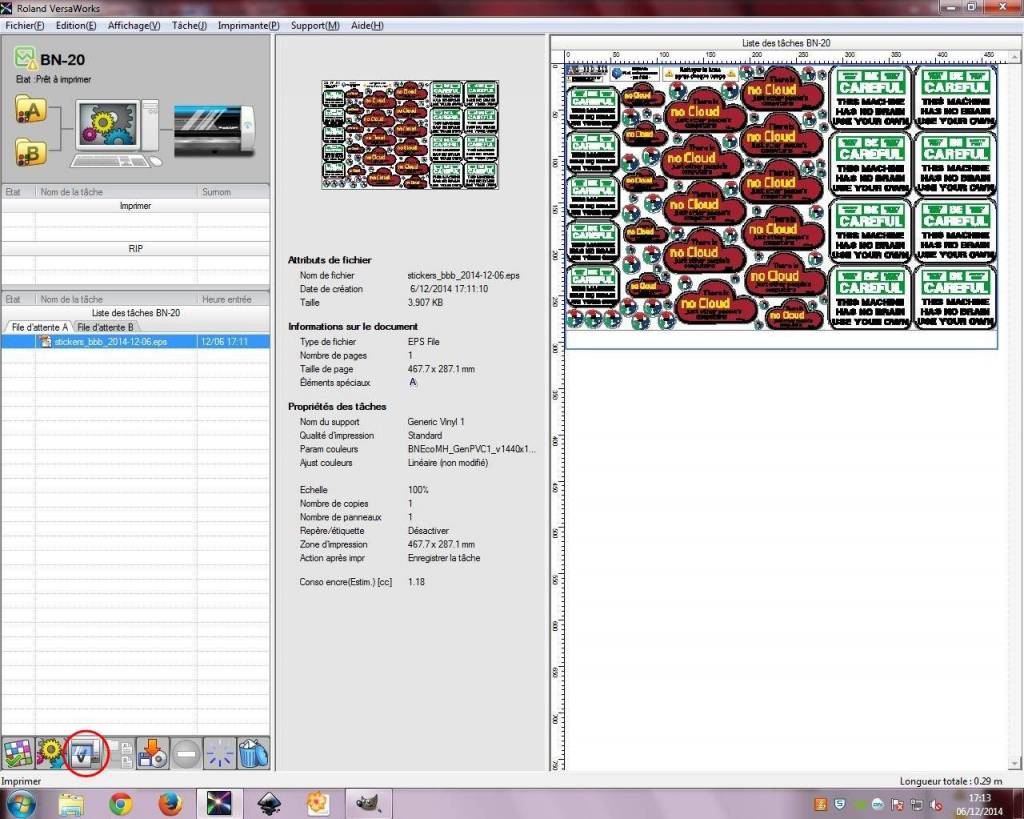Click the circled Print icon in bottom toolbar

84,753
